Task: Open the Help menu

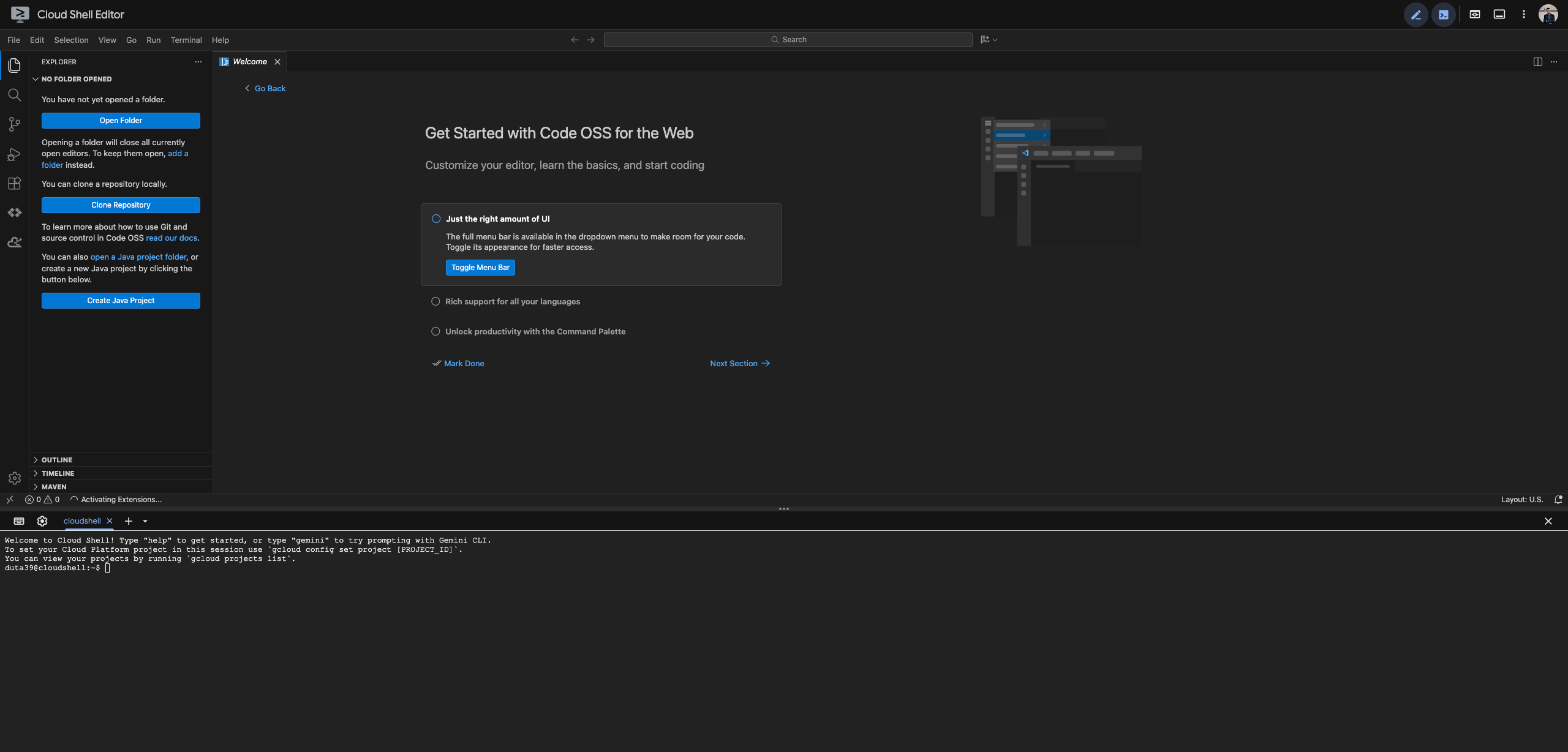Action: click(x=221, y=40)
